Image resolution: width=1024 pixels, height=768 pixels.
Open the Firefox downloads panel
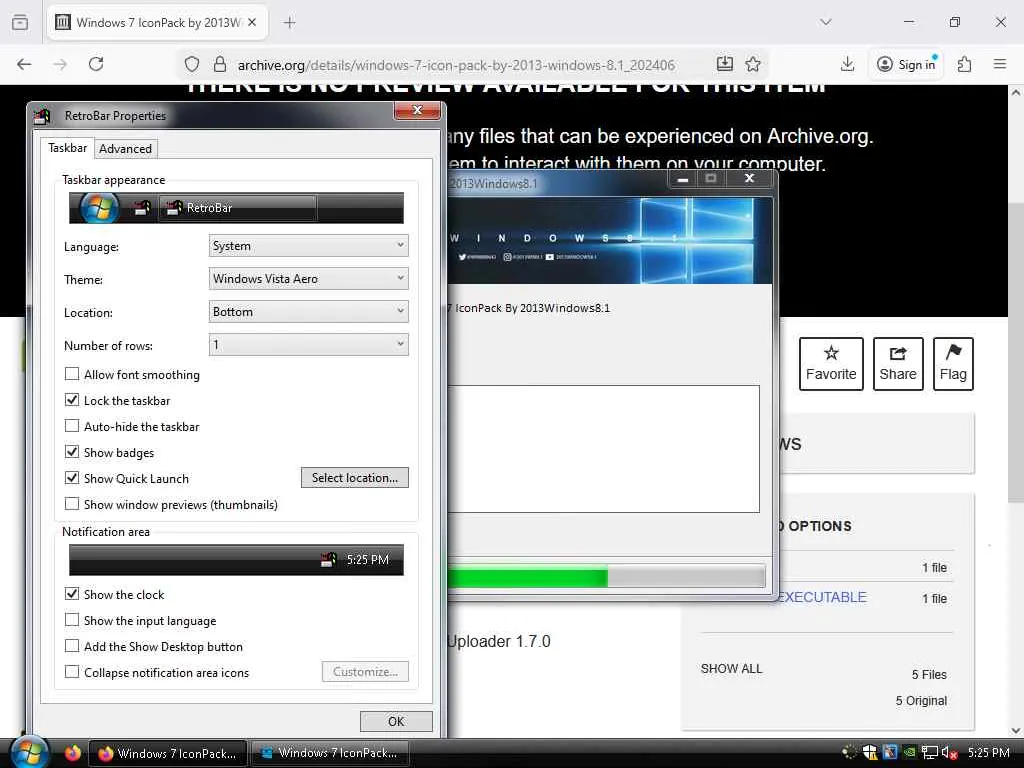(x=848, y=64)
